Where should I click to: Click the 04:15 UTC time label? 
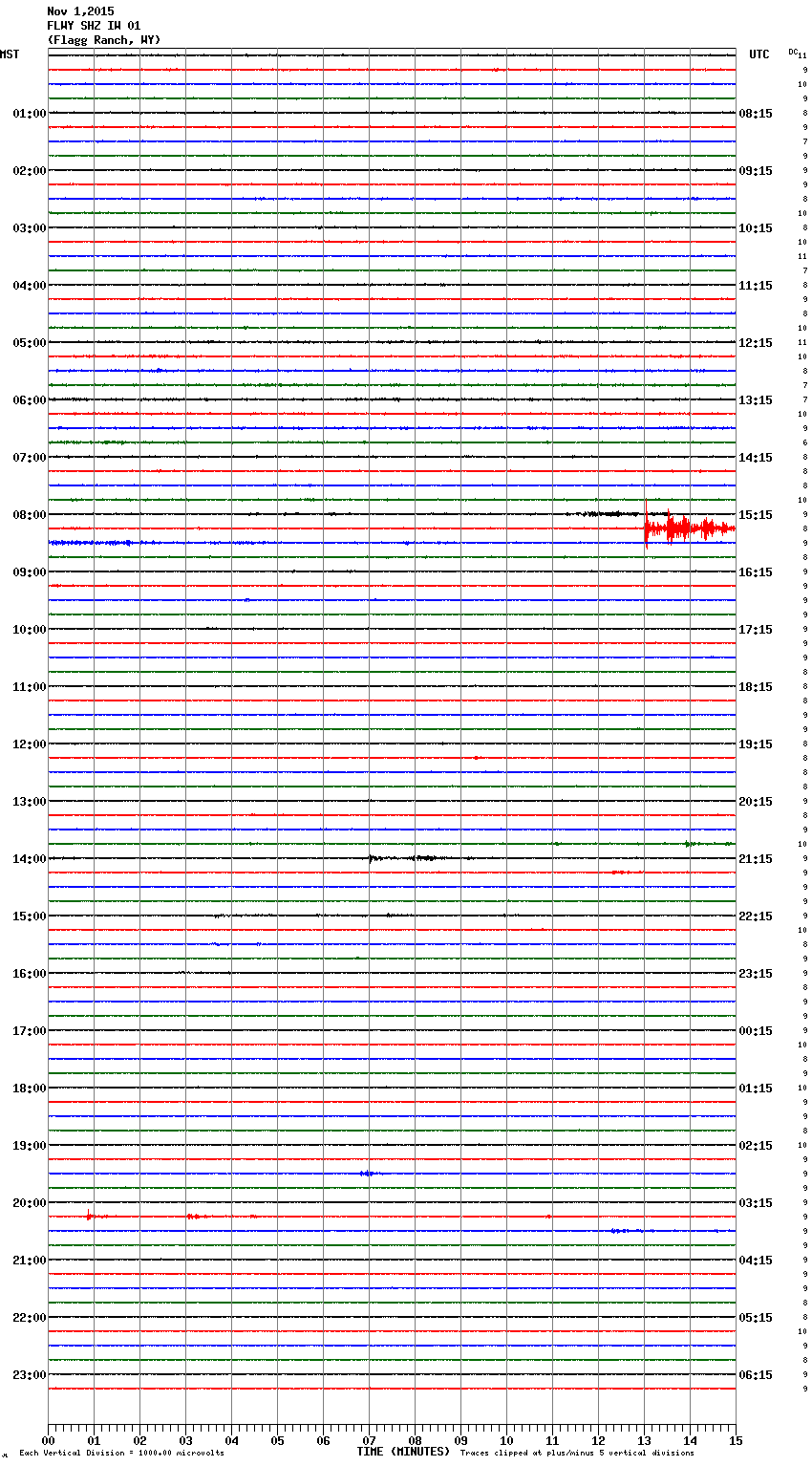click(x=756, y=1261)
